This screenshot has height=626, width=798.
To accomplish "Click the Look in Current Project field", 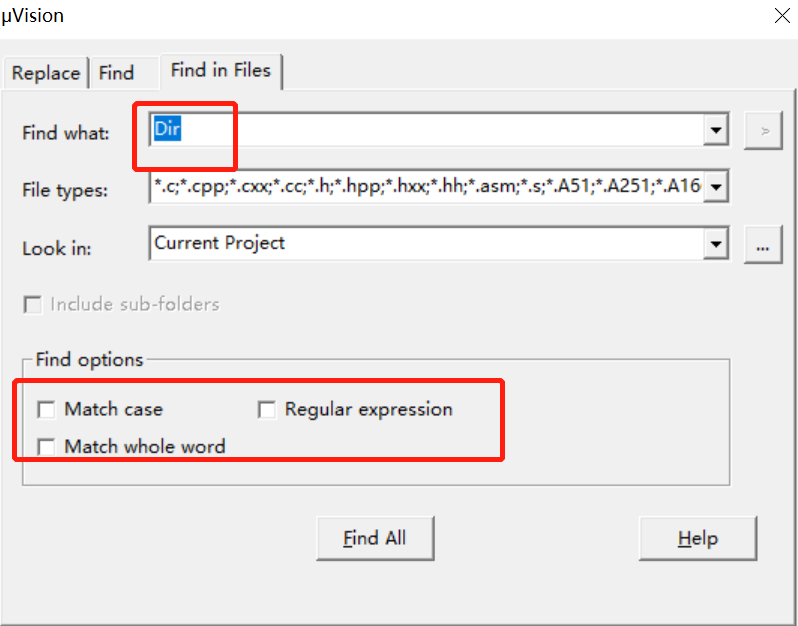I will coord(426,244).
